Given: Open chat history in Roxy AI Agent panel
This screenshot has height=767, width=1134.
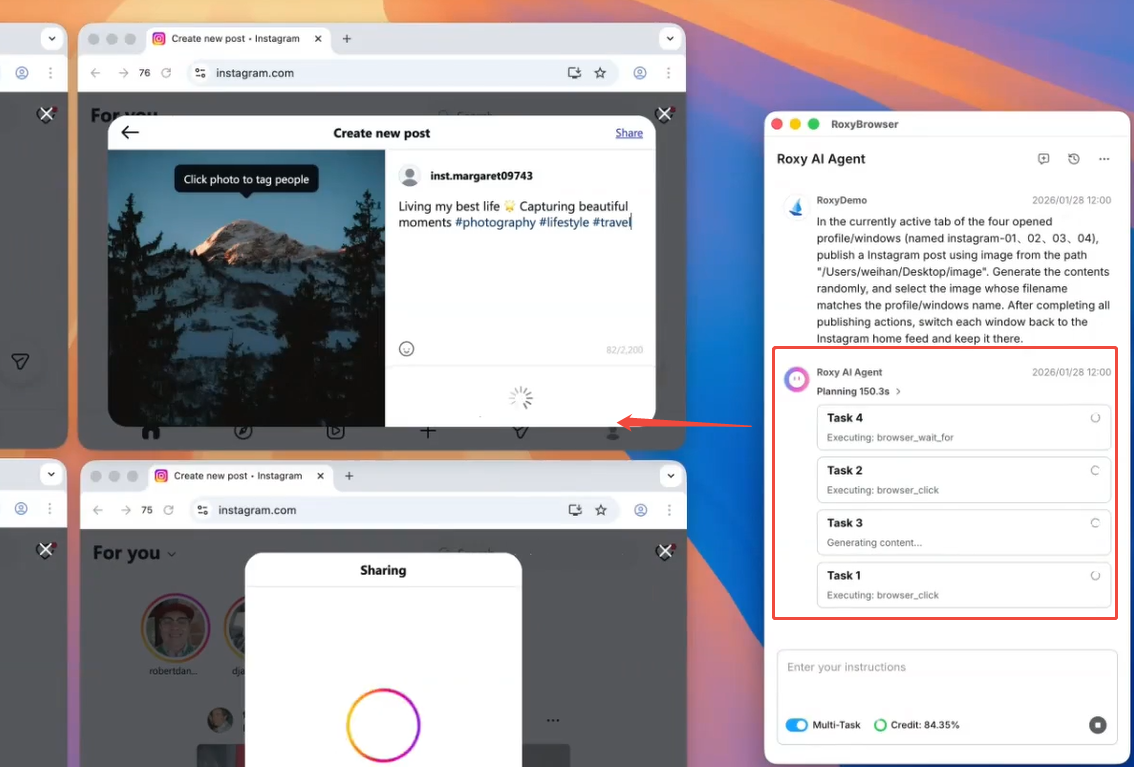Looking at the screenshot, I should (1073, 159).
